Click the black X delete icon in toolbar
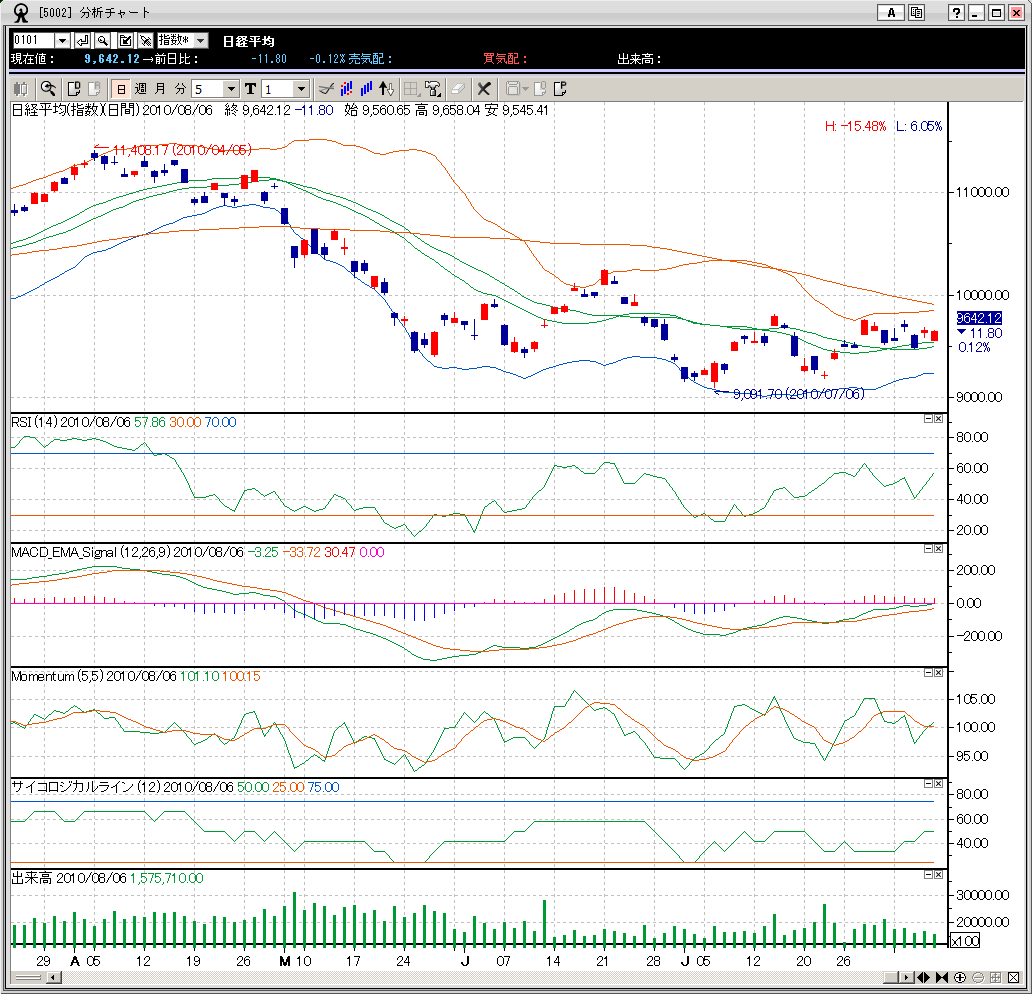 click(484, 89)
